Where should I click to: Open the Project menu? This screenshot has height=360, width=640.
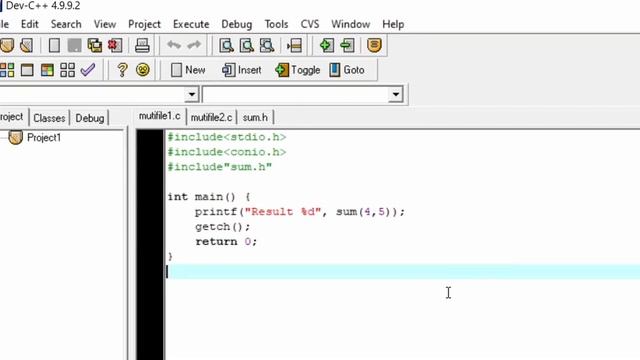pos(144,24)
